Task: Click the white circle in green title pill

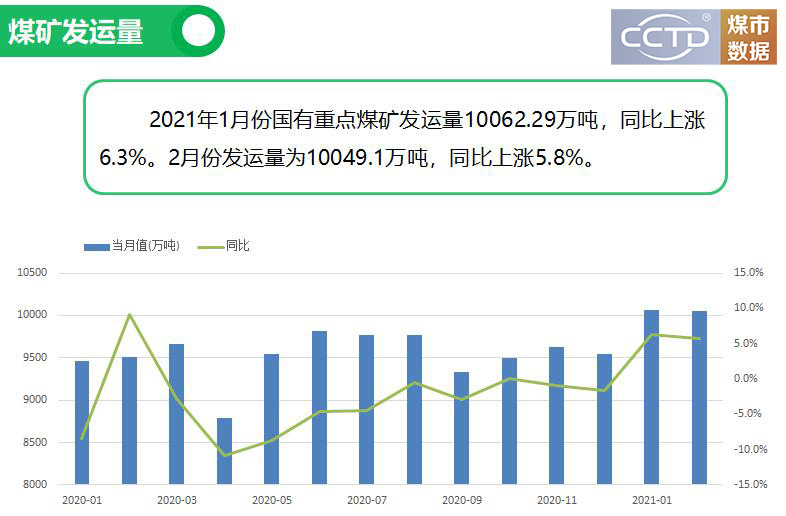Action: click(199, 31)
